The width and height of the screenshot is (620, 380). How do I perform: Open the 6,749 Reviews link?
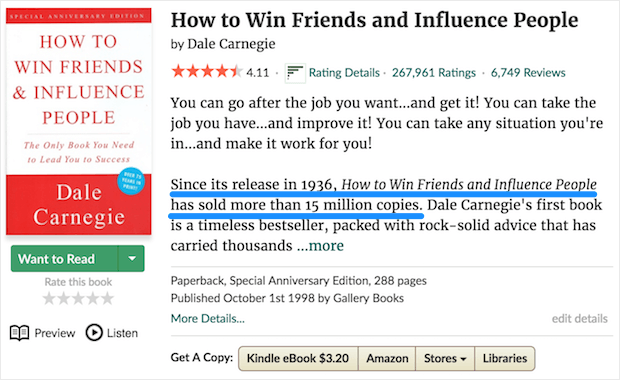click(528, 73)
